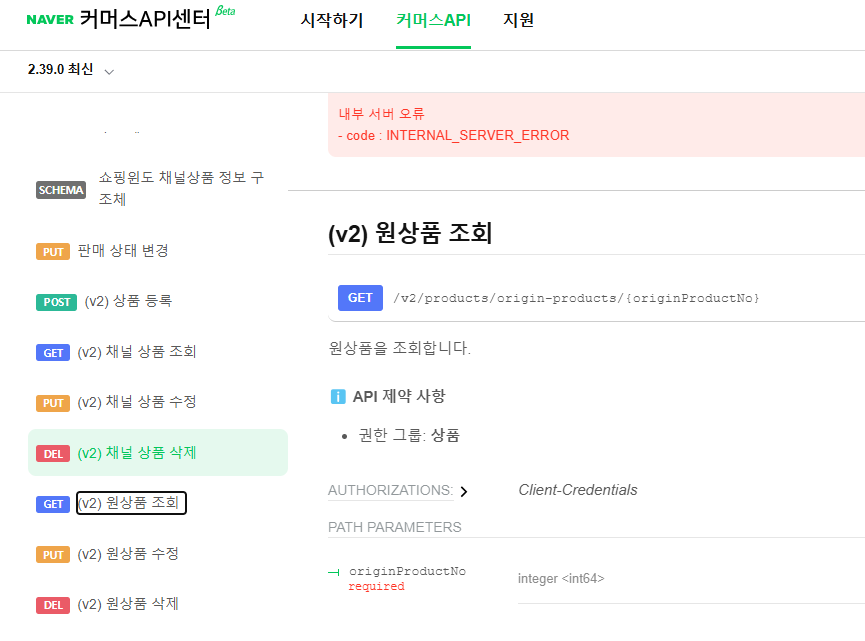Click the blue GET badge on the origin-products endpoint

(x=359, y=298)
